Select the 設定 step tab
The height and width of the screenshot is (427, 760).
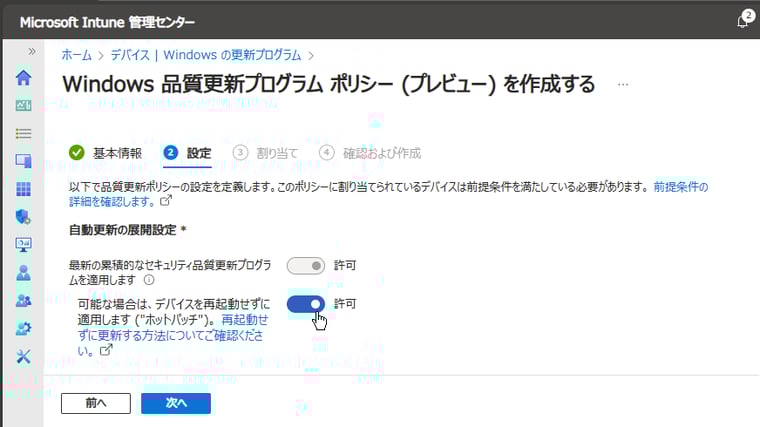(187, 153)
